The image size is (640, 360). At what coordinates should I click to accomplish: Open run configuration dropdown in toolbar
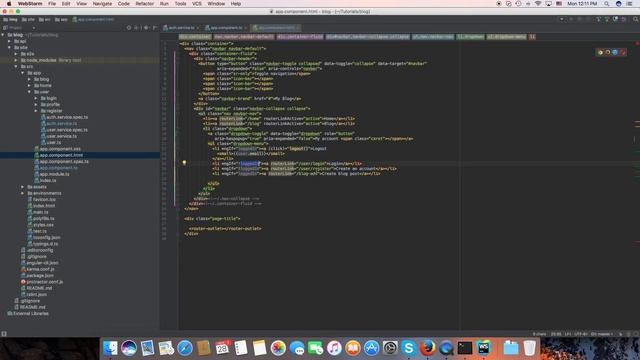pyautogui.click(x=562, y=19)
